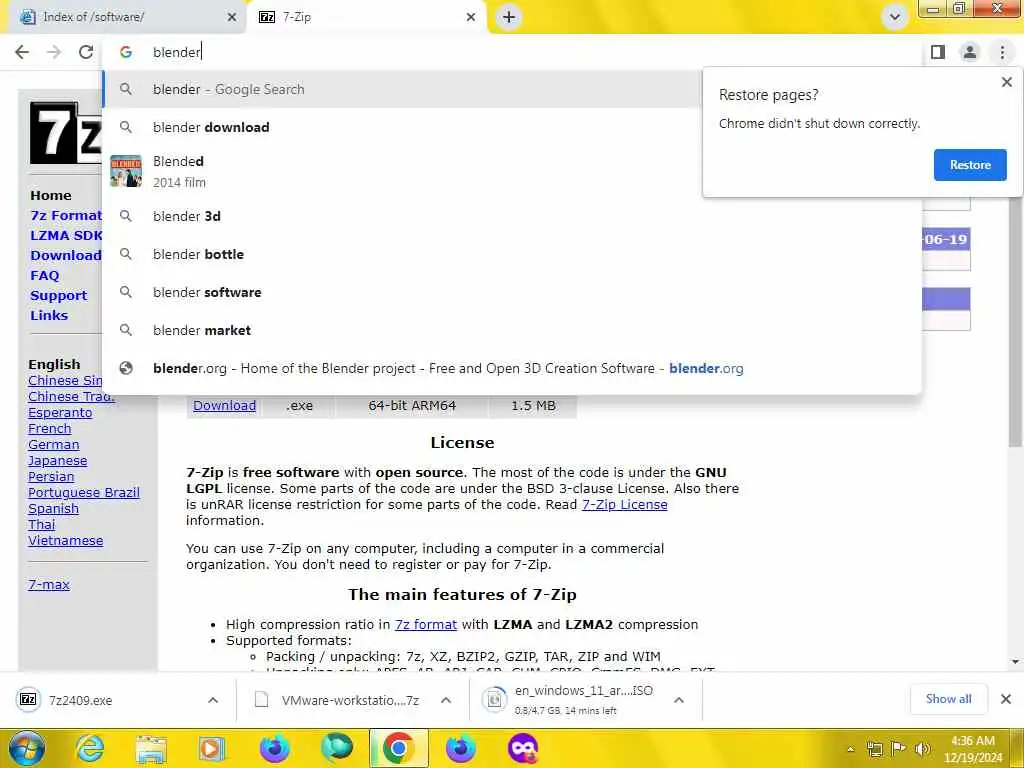Select 'blender - Google Search' suggestion
This screenshot has height=768, width=1024.
402,89
